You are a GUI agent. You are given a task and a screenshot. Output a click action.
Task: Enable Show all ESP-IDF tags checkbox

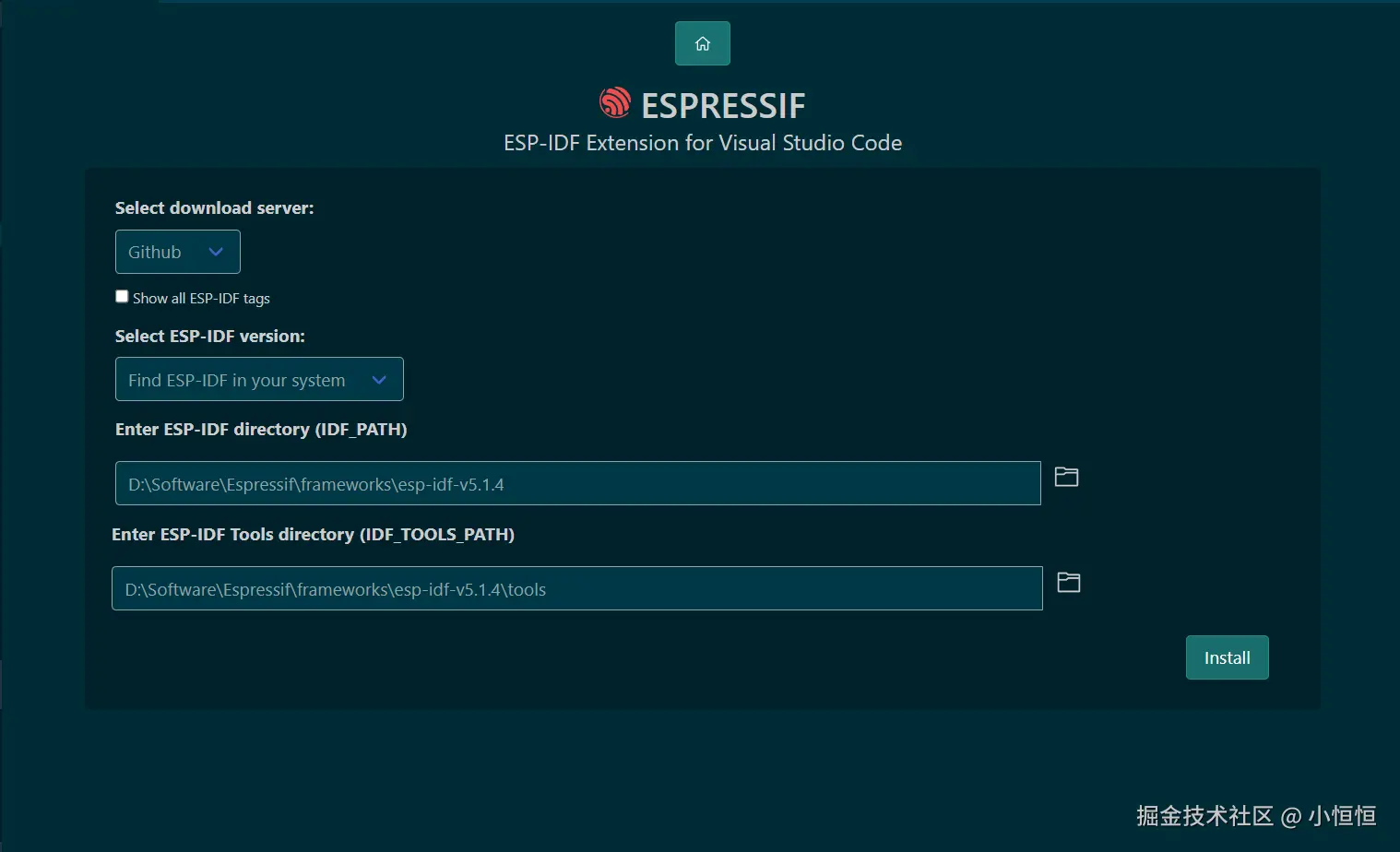pyautogui.click(x=122, y=296)
